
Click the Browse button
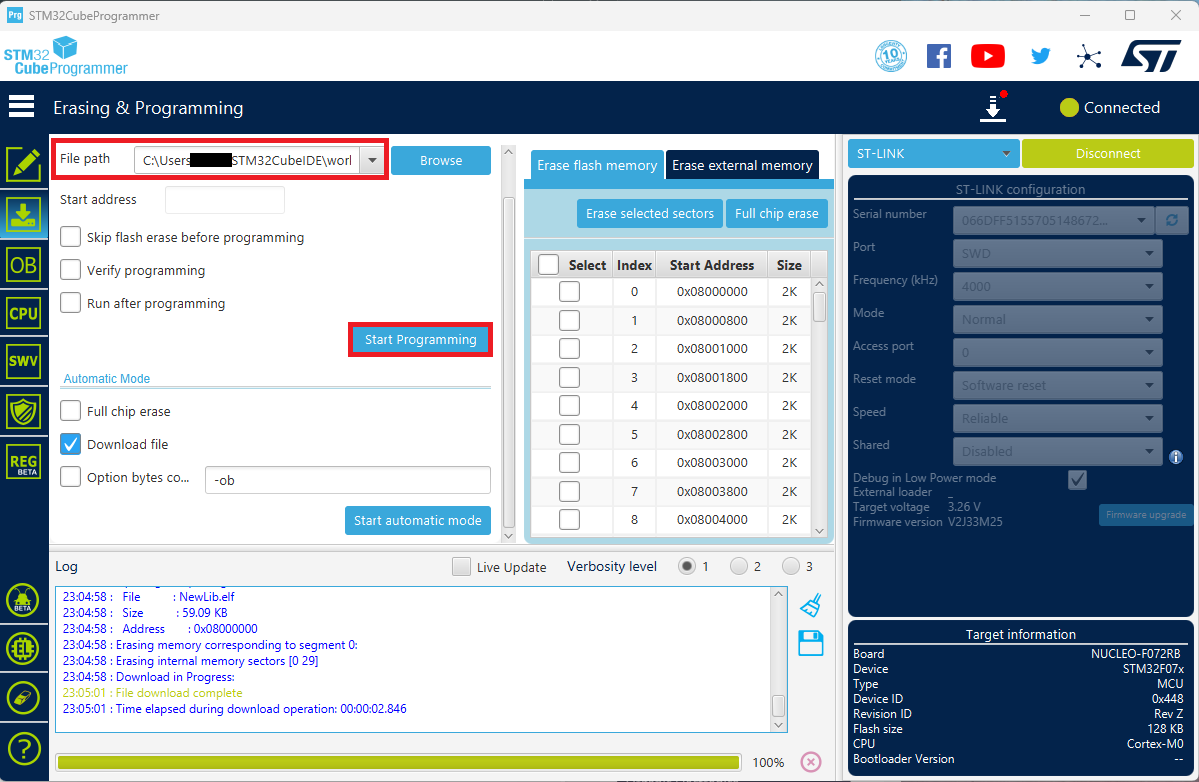click(x=440, y=161)
